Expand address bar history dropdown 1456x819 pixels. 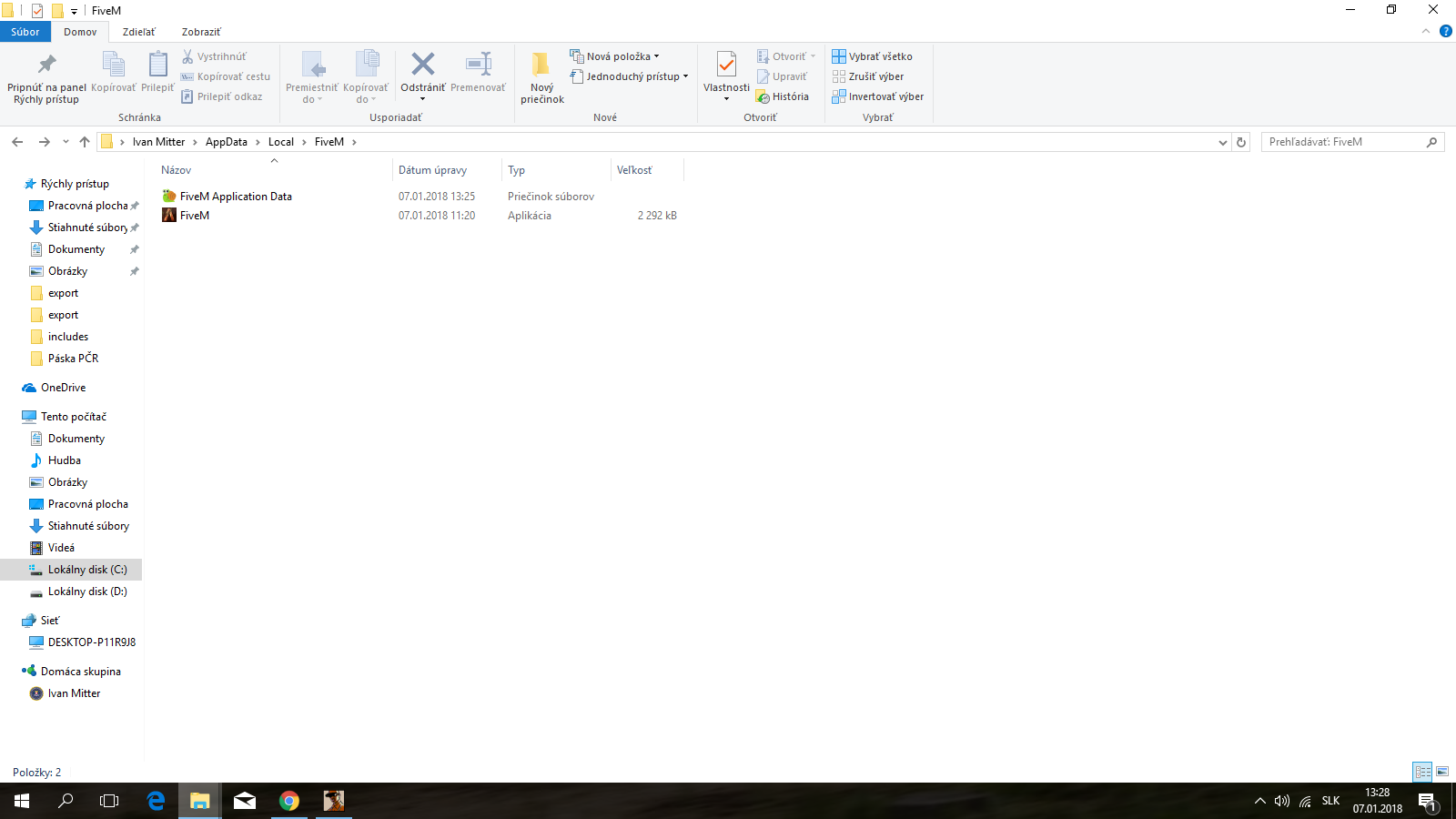click(1222, 142)
